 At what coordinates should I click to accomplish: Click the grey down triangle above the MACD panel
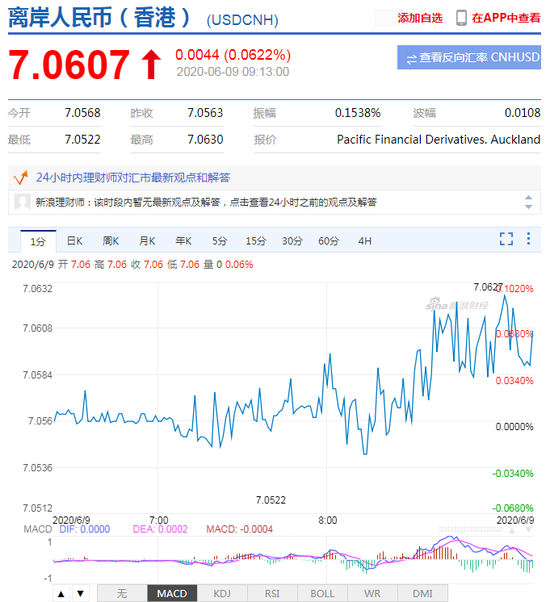pos(529,530)
